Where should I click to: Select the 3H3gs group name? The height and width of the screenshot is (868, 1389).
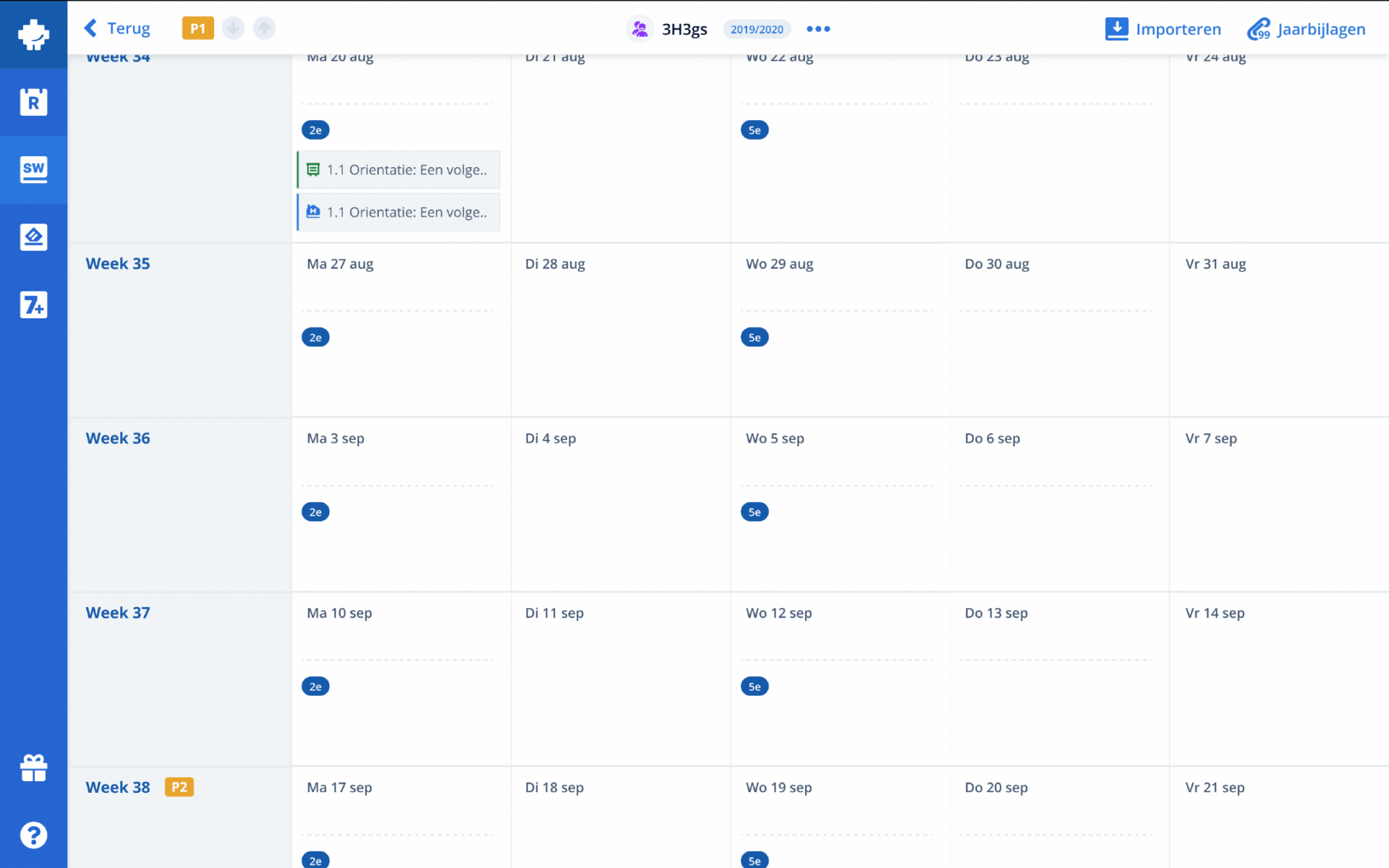coord(684,29)
